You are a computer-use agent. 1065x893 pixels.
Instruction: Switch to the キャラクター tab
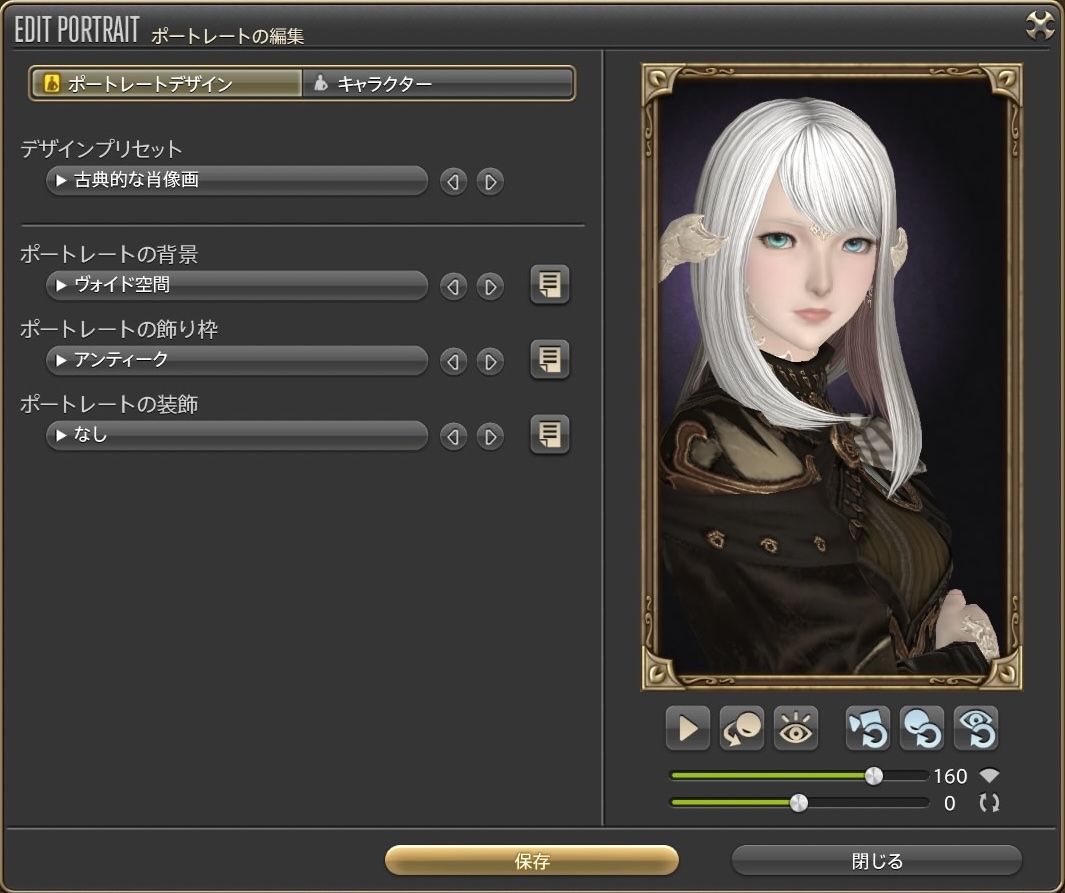coord(438,84)
